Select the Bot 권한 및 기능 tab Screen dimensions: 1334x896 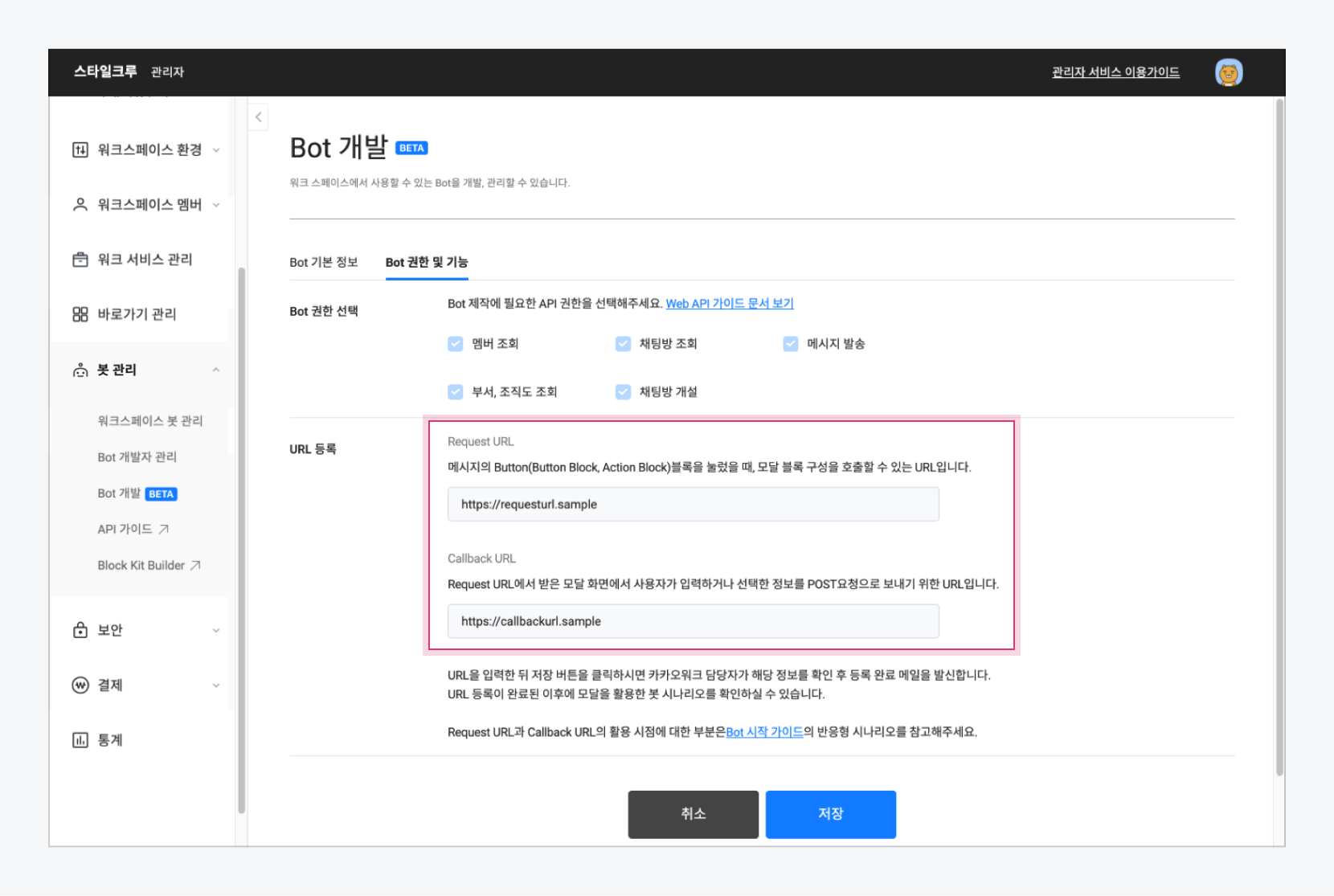coord(427,263)
